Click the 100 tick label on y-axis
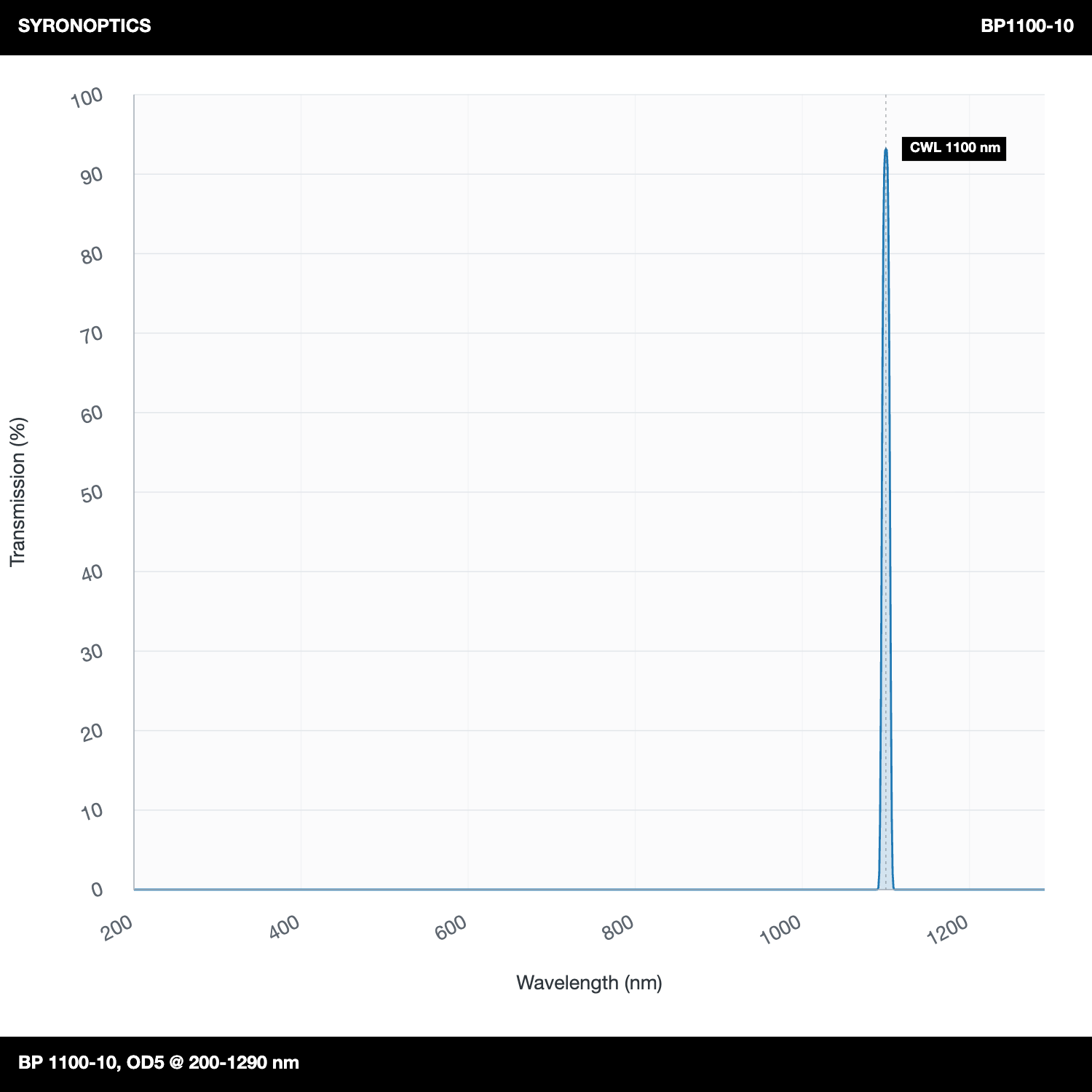 (87, 98)
